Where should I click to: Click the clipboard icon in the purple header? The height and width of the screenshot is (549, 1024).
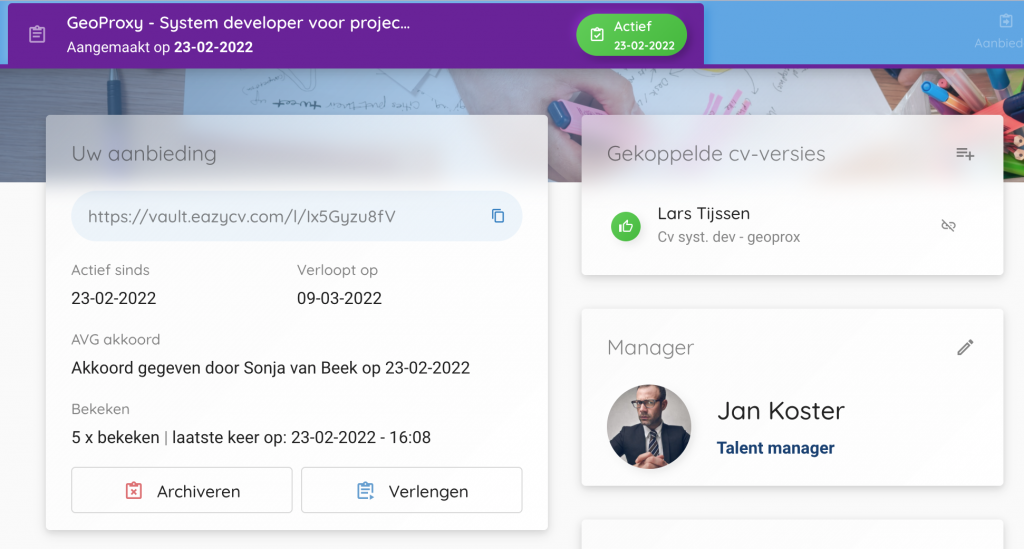click(37, 34)
